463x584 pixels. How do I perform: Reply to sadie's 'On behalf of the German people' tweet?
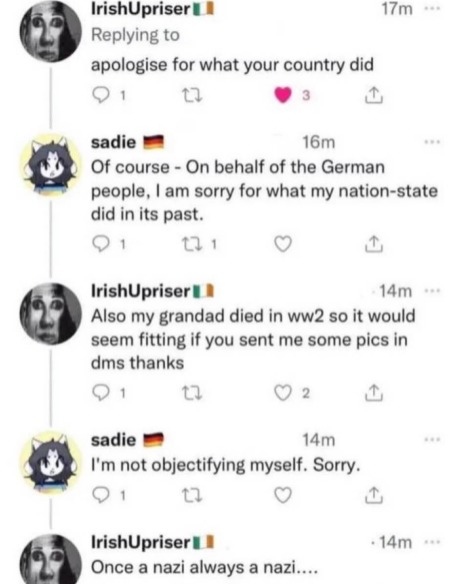click(100, 244)
